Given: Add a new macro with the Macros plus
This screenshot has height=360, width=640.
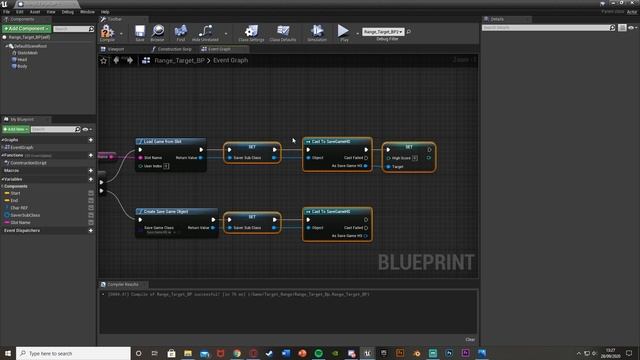Looking at the screenshot, I should (91, 171).
